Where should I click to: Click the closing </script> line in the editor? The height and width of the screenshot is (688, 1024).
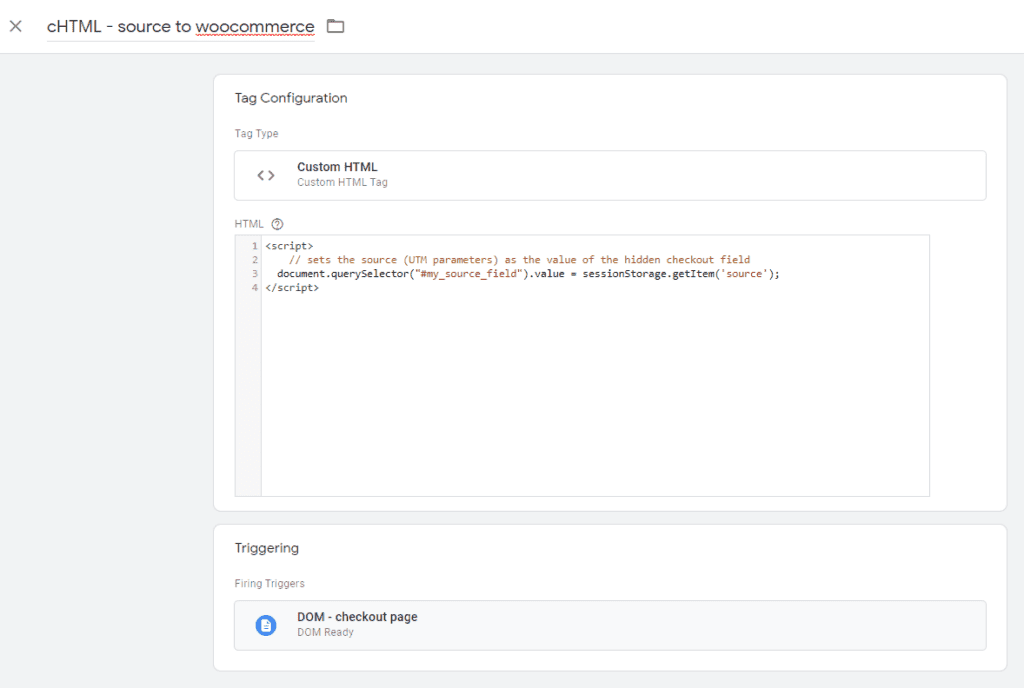(x=292, y=287)
